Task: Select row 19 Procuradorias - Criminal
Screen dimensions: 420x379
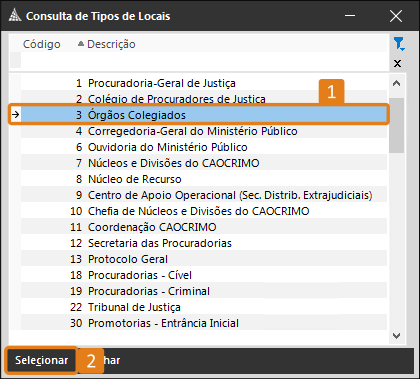Action: click(204, 291)
